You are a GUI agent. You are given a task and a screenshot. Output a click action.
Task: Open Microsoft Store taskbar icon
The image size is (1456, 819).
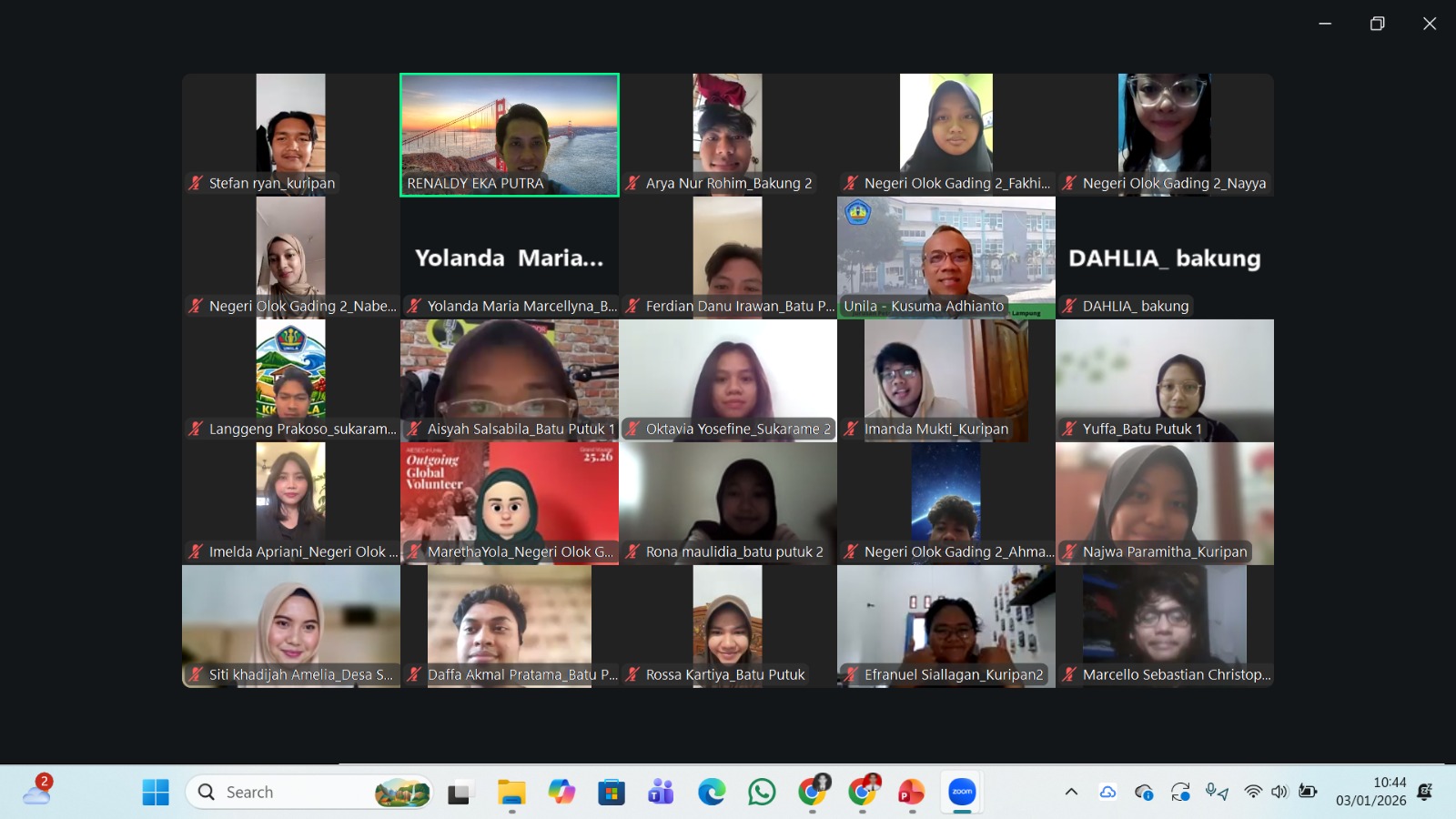coord(612,793)
